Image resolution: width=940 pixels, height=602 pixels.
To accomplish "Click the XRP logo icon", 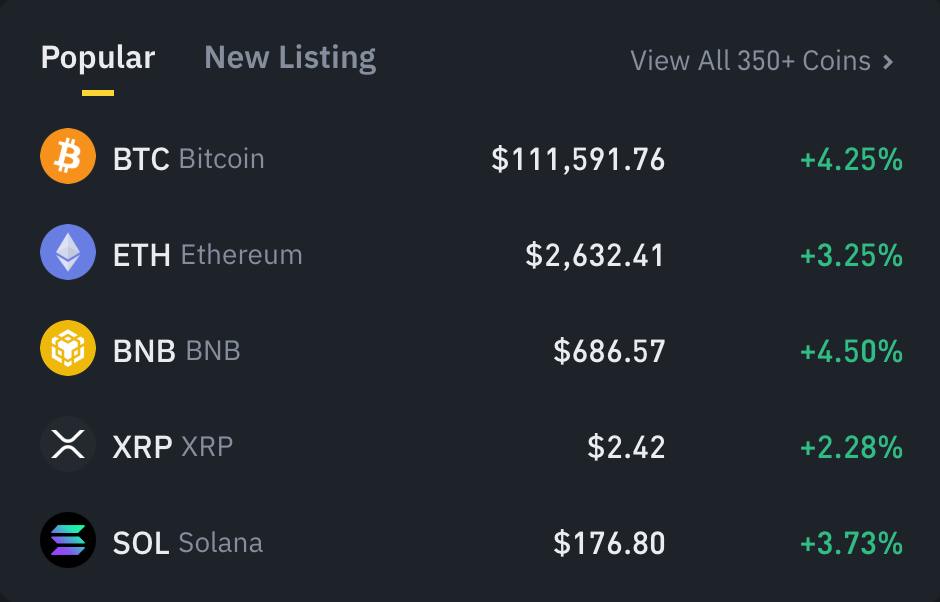I will pyautogui.click(x=68, y=444).
